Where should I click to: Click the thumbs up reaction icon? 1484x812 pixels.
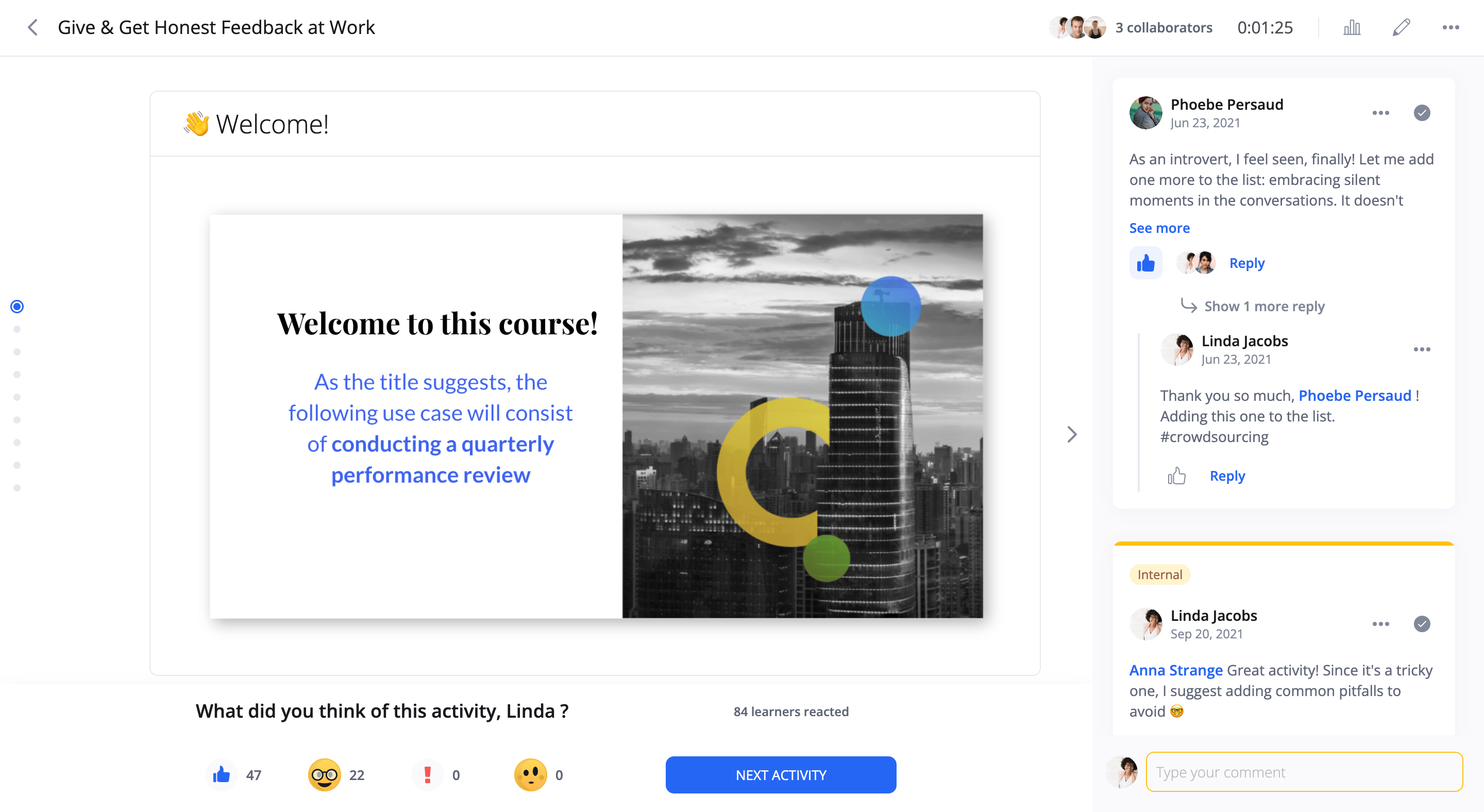click(x=219, y=774)
